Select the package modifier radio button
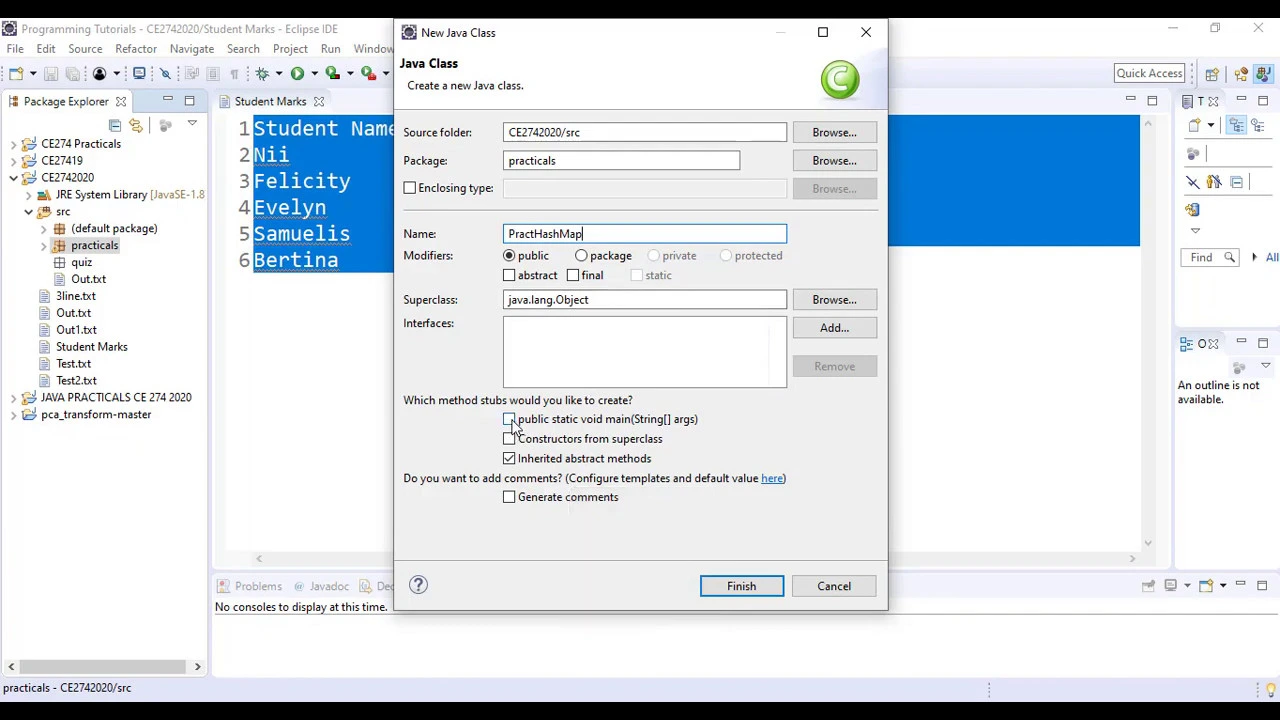1280x720 pixels. click(x=581, y=256)
